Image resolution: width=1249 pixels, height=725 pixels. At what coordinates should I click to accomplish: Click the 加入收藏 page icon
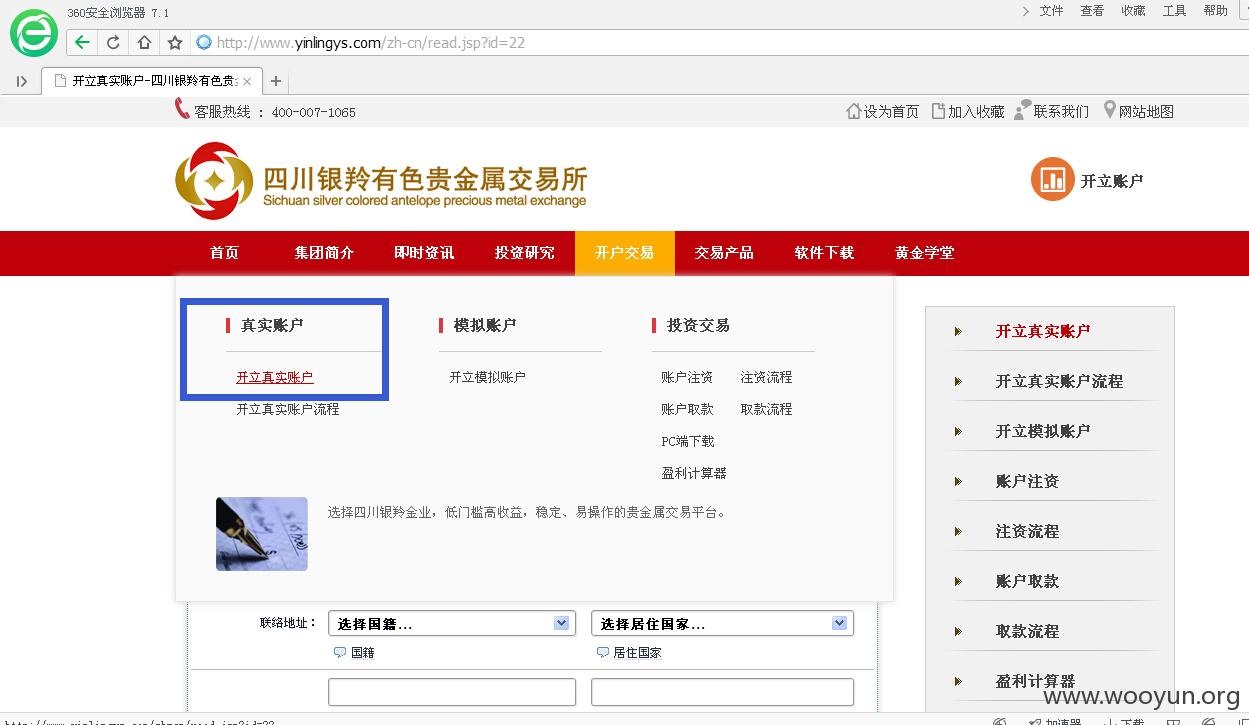[x=938, y=111]
